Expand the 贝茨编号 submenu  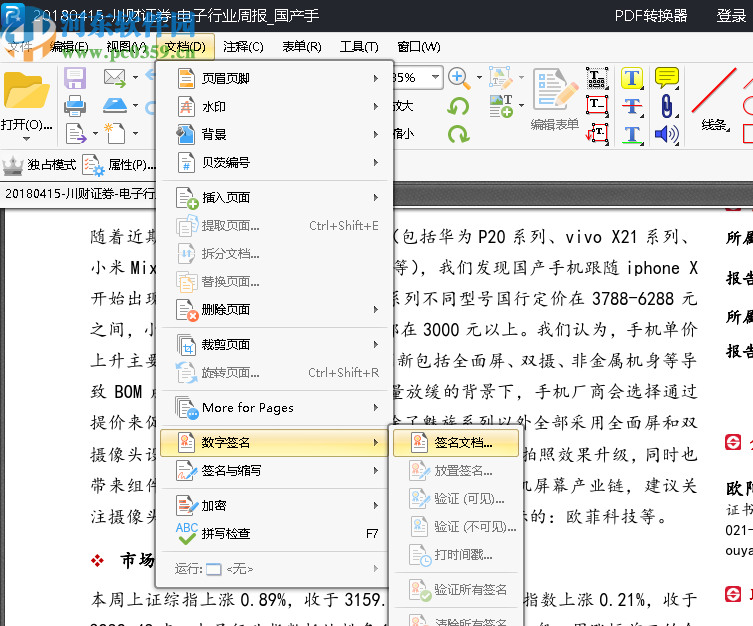(x=274, y=162)
